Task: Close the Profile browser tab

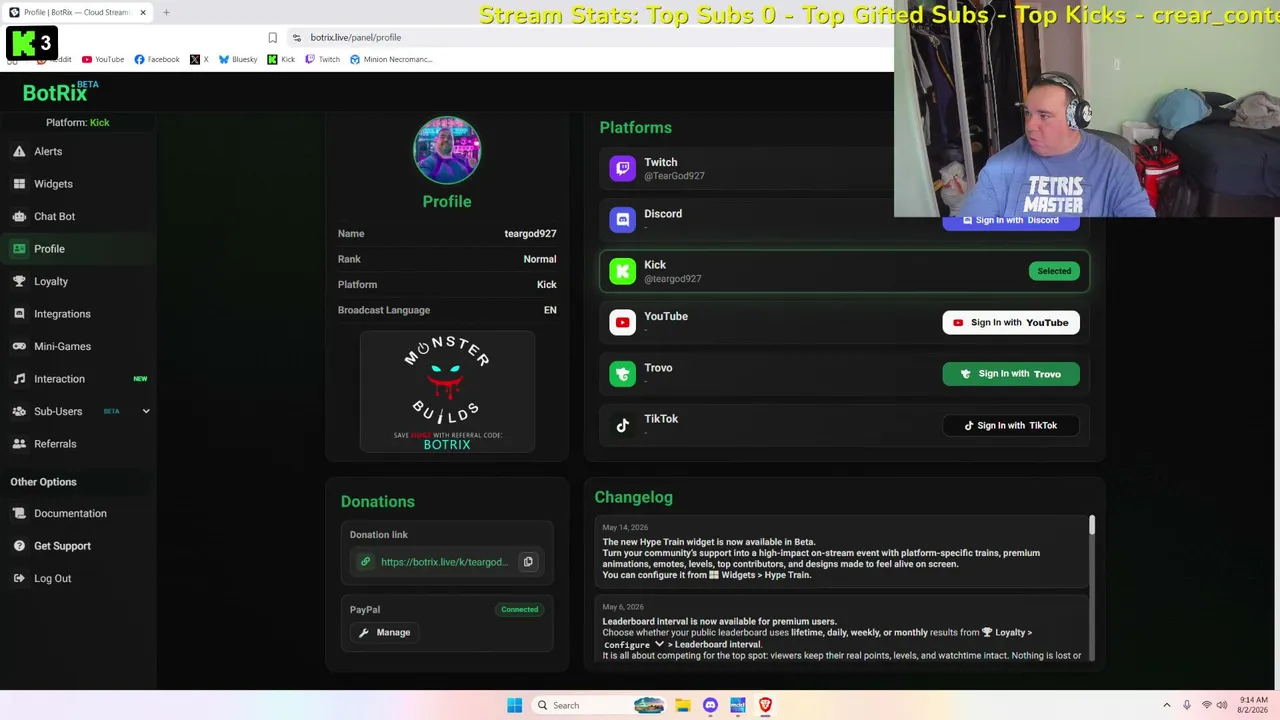Action: [x=143, y=12]
